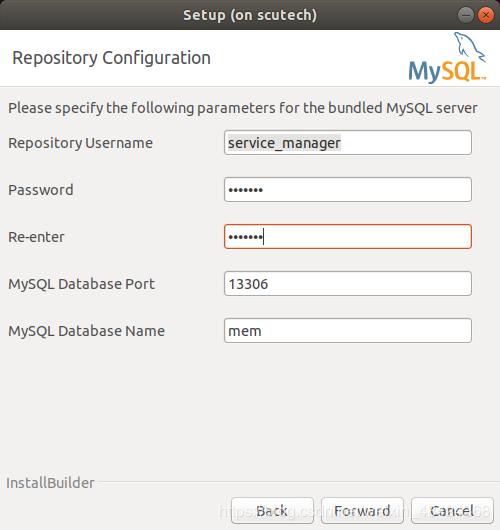This screenshot has width=500, height=530.
Task: Click the Re-enter label
Action: pos(36,237)
